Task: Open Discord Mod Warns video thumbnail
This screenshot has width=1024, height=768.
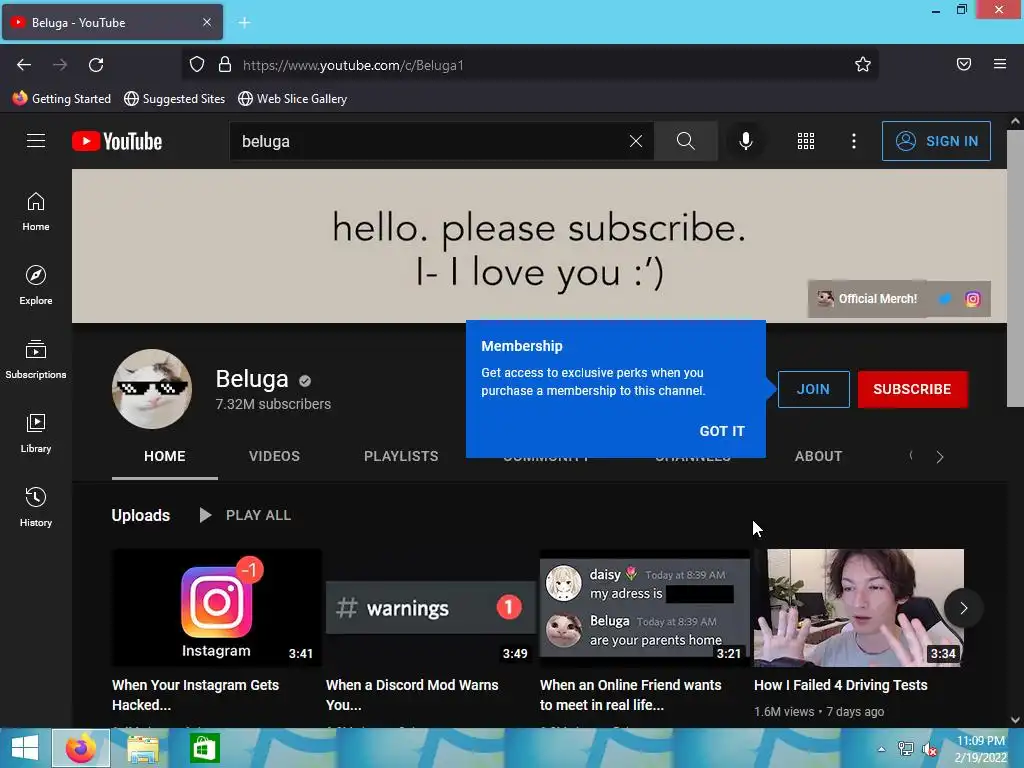Action: 430,607
